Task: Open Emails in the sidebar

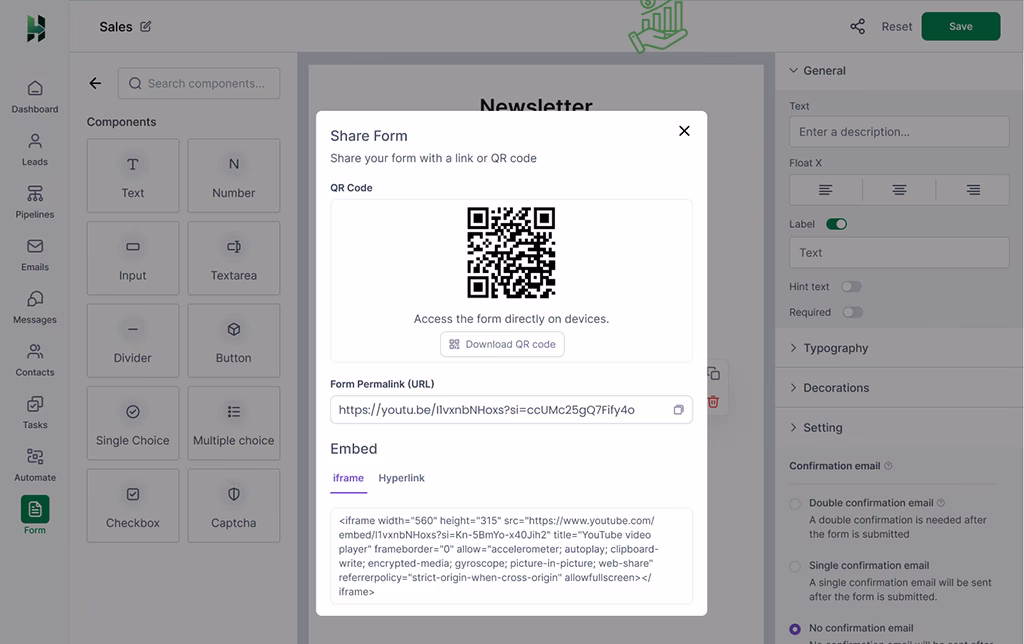Action: coord(35,255)
